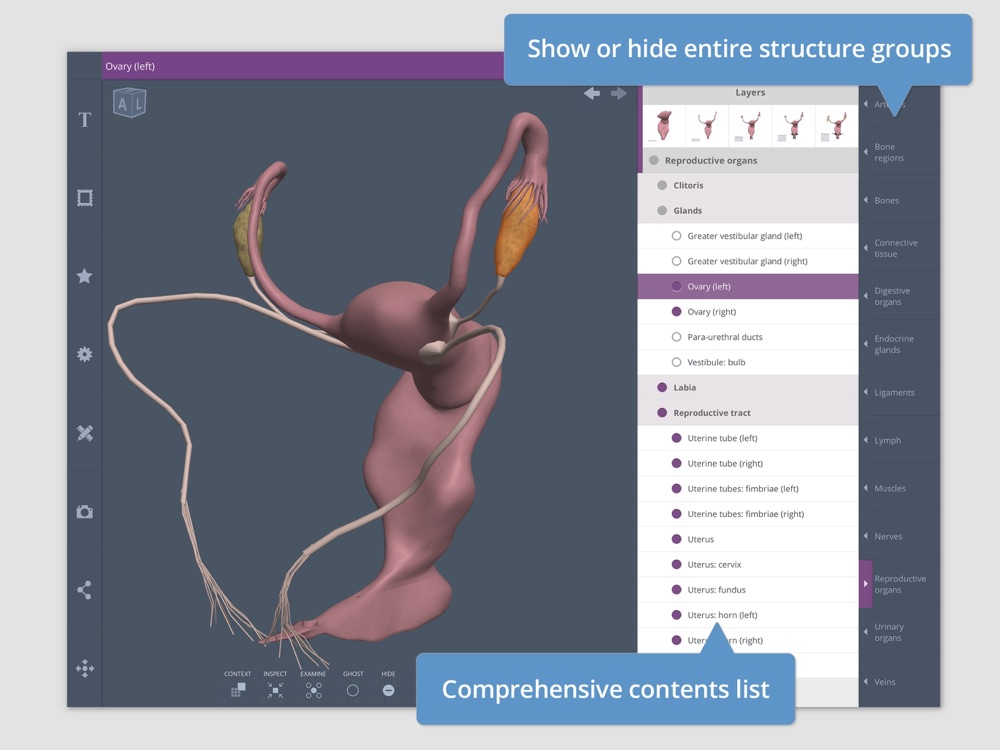Click the Examine mode icon
The width and height of the screenshot is (1000, 750).
313,690
